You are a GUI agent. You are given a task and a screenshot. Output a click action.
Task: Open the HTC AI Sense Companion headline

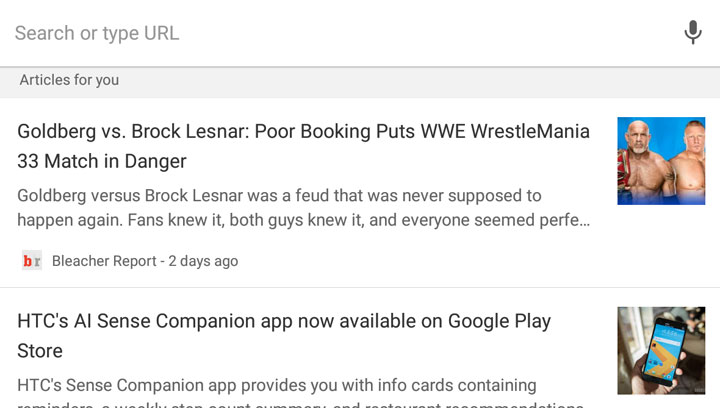pyautogui.click(x=284, y=322)
